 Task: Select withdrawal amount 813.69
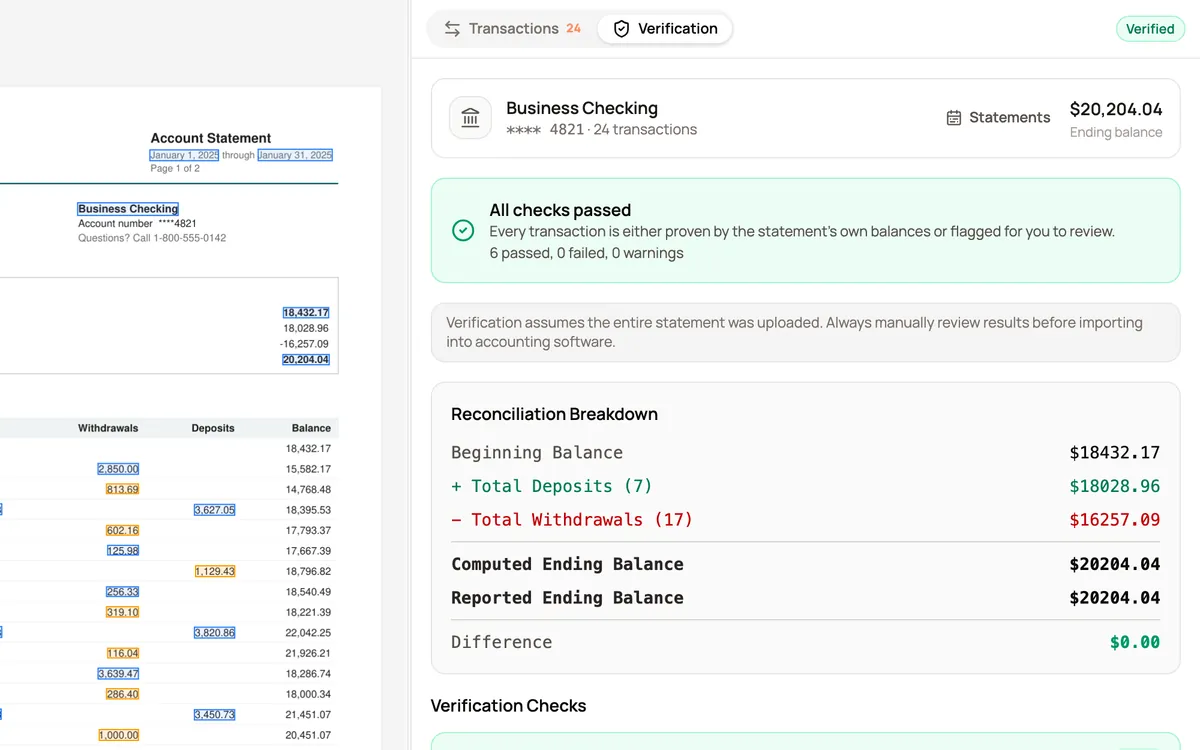click(x=122, y=489)
